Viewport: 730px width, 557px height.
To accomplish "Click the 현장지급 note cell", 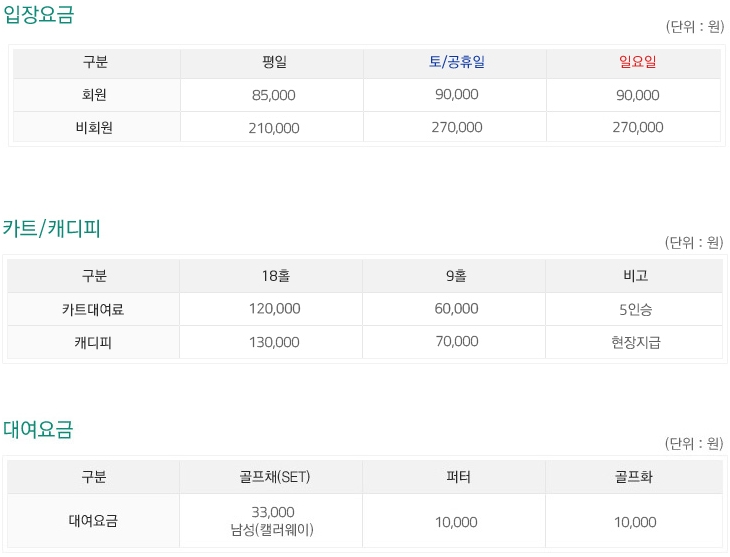I will (635, 342).
